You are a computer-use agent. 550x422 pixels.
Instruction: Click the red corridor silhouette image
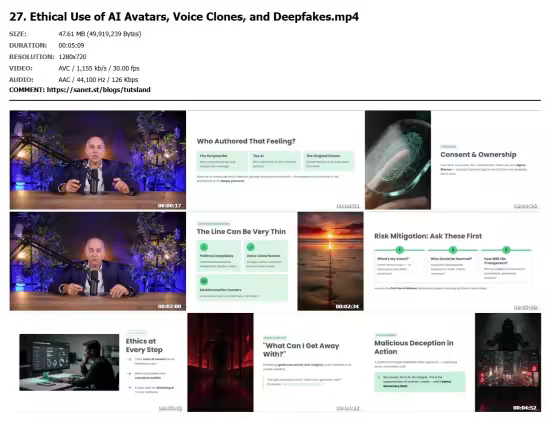220,362
